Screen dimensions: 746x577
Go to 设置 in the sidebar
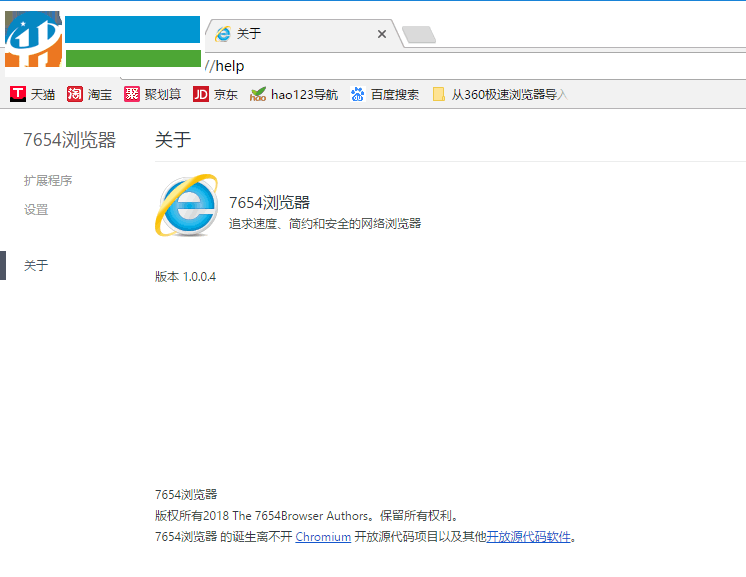[36, 210]
